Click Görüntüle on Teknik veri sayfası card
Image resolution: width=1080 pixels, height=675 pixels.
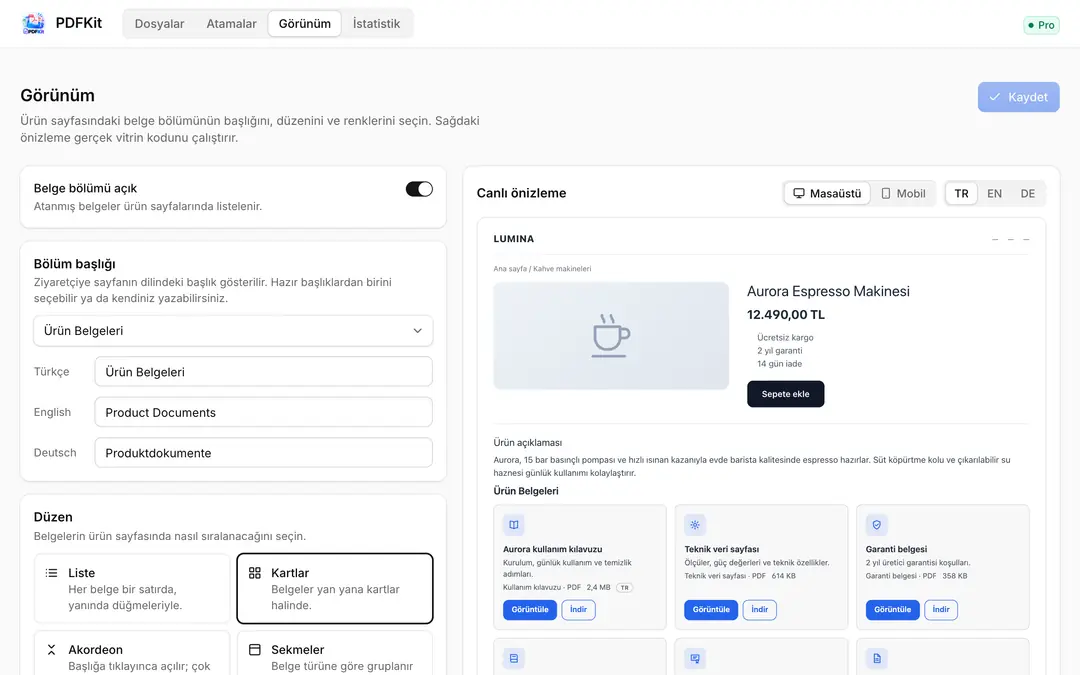711,610
